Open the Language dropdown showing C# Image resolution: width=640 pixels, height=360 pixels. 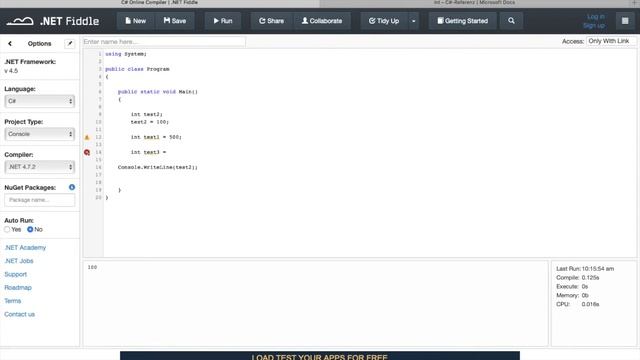tap(40, 101)
